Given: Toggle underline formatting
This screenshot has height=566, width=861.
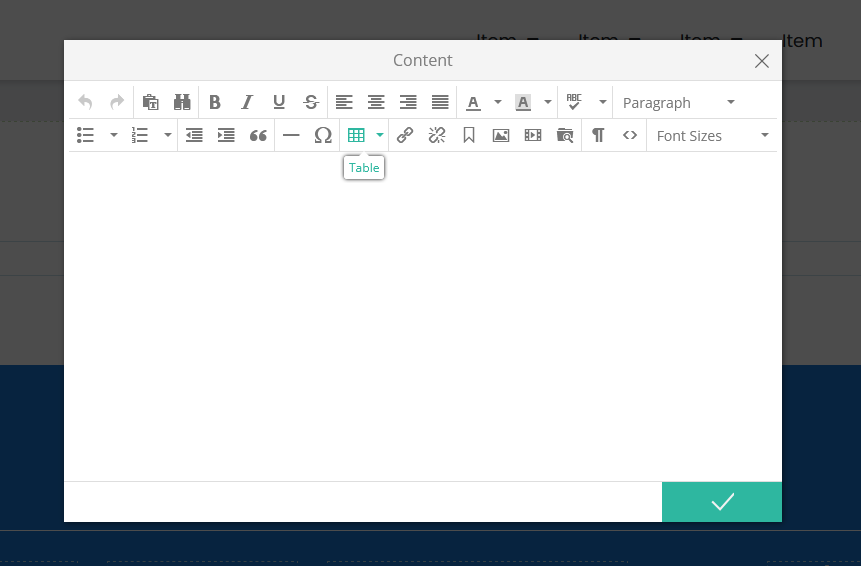Looking at the screenshot, I should [279, 102].
